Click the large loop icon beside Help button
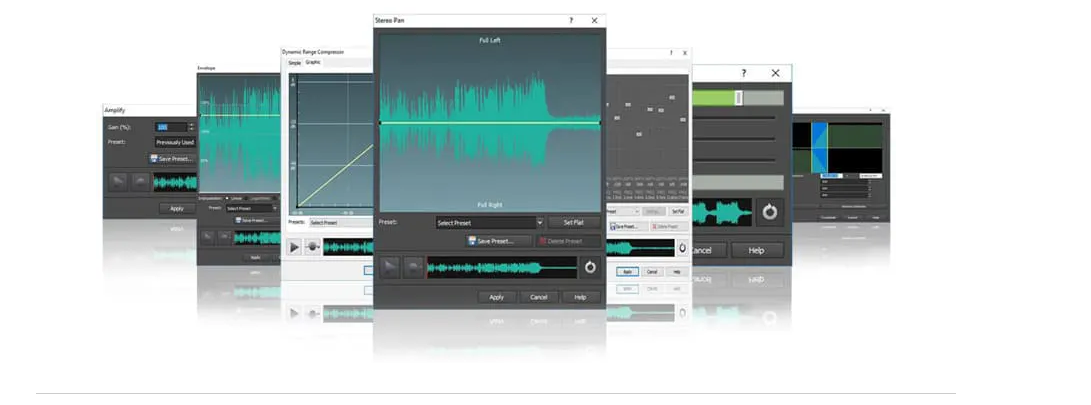This screenshot has width=1091, height=405. (x=769, y=212)
